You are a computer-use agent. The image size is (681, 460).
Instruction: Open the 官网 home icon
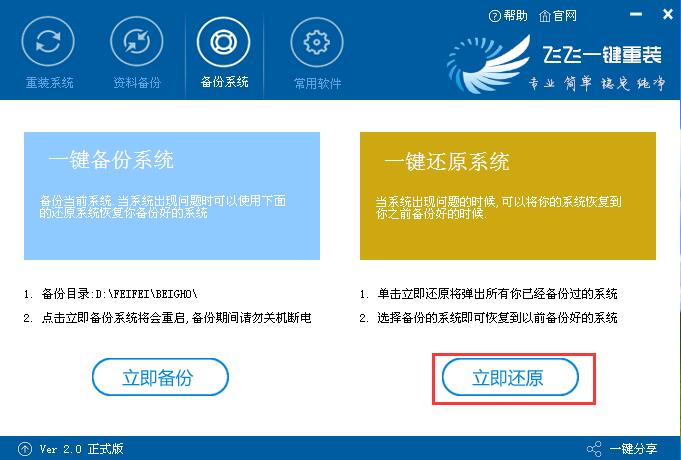pyautogui.click(x=545, y=16)
